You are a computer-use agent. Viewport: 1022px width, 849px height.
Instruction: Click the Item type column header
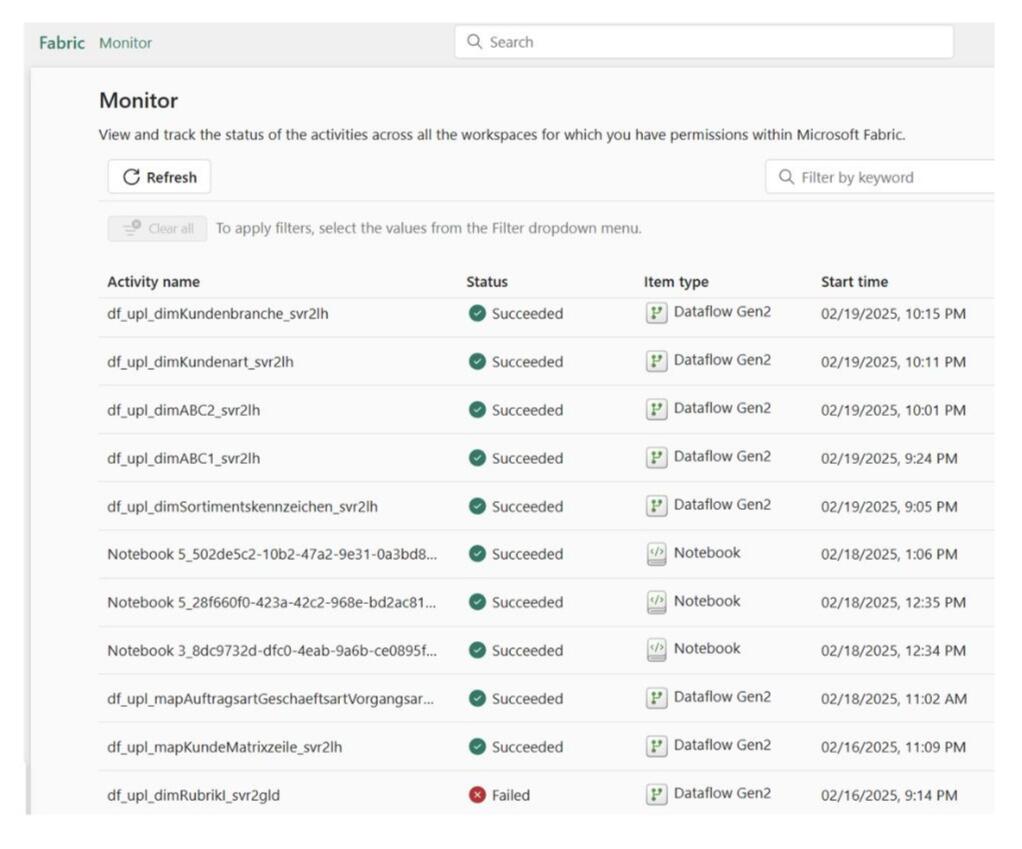pos(676,281)
